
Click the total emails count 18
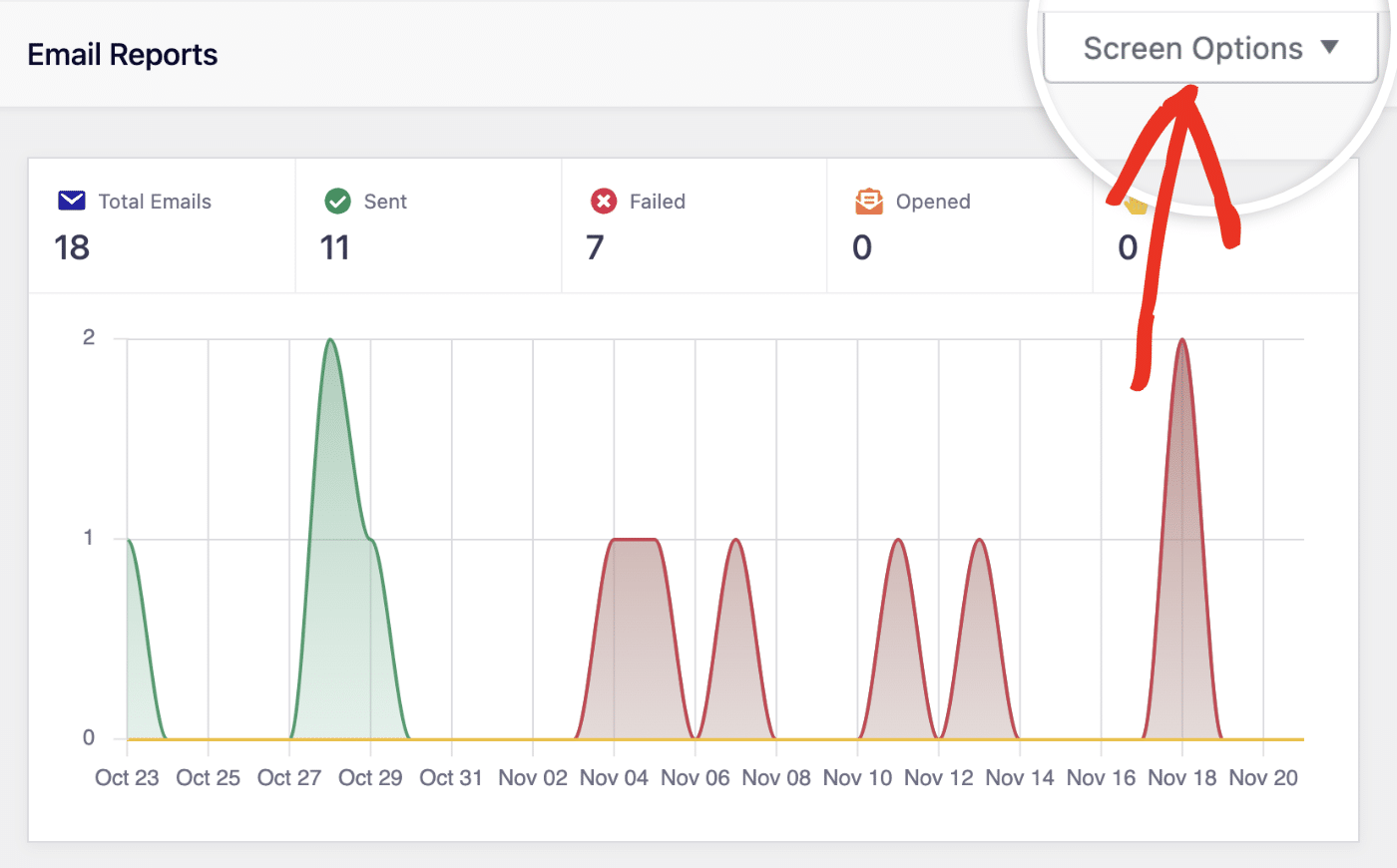72,247
